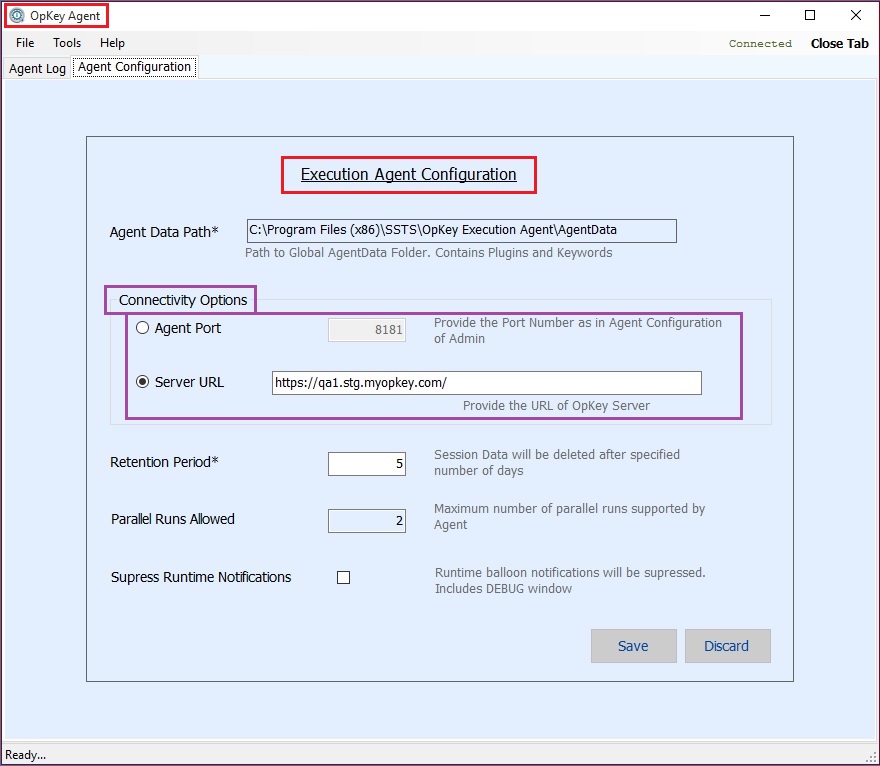Click into the Agent Data Path field
This screenshot has width=880, height=766.
461,231
